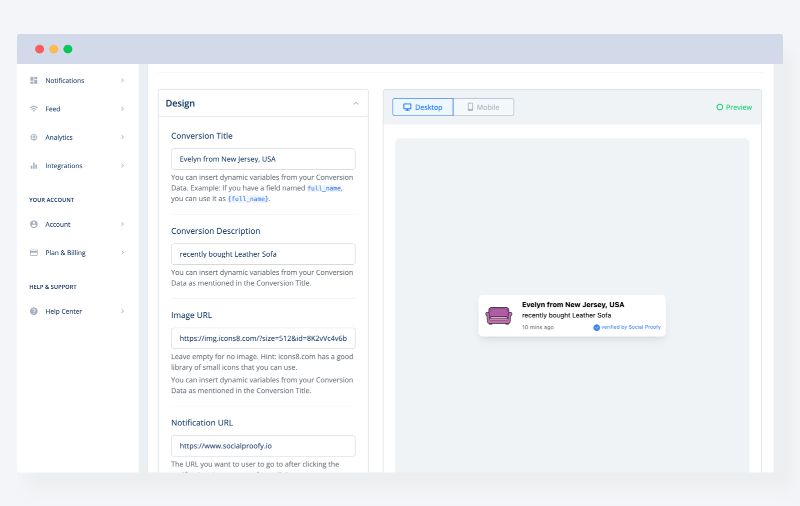The width and height of the screenshot is (800, 506).
Task: Expand the Help Center chevron
Action: [122, 311]
